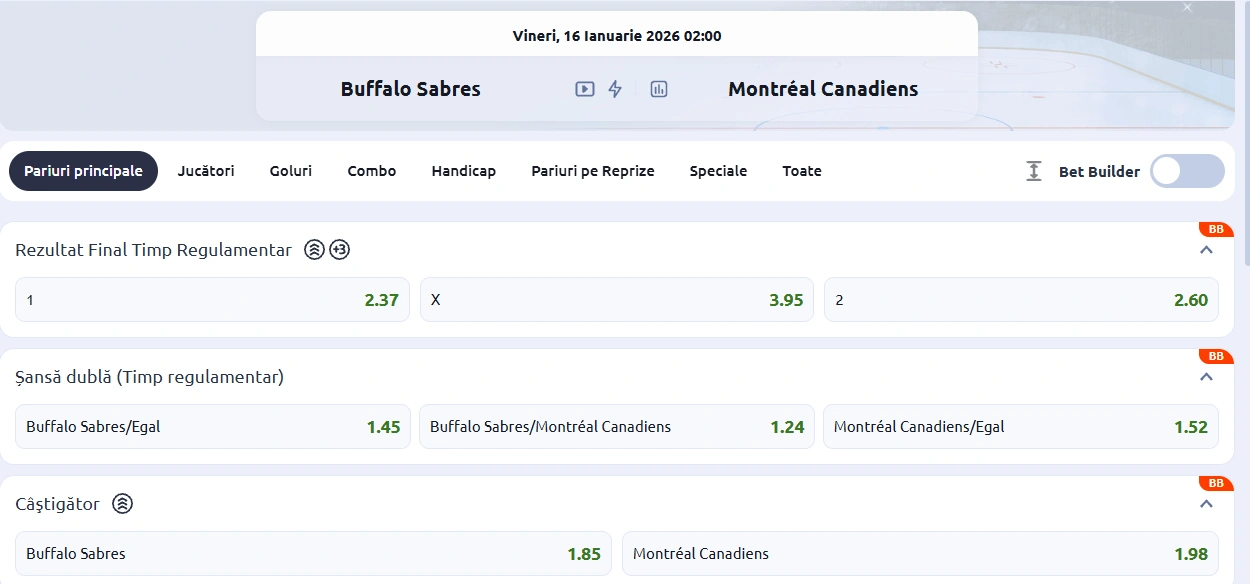Enable the Bet Builder toggle switch
Viewport: 1250px width, 584px height.
coord(1186,171)
